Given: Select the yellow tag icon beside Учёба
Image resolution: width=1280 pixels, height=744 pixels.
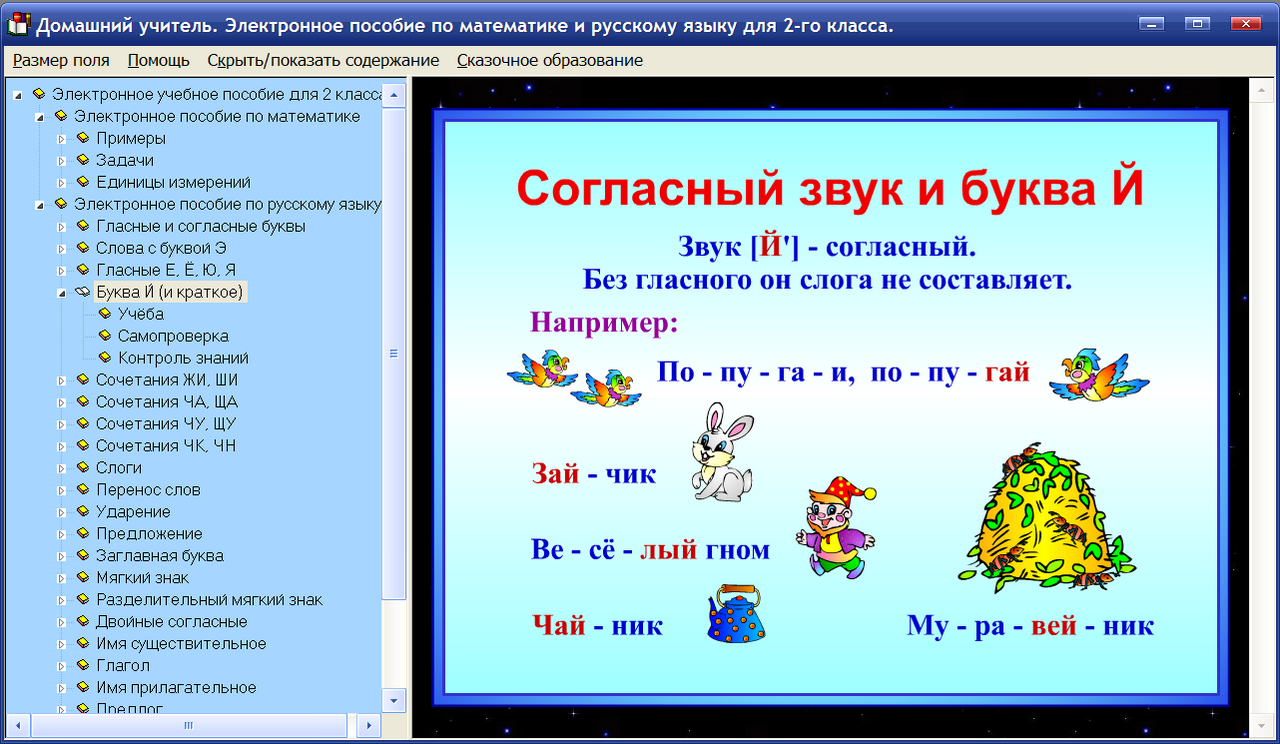Looking at the screenshot, I should pos(106,314).
